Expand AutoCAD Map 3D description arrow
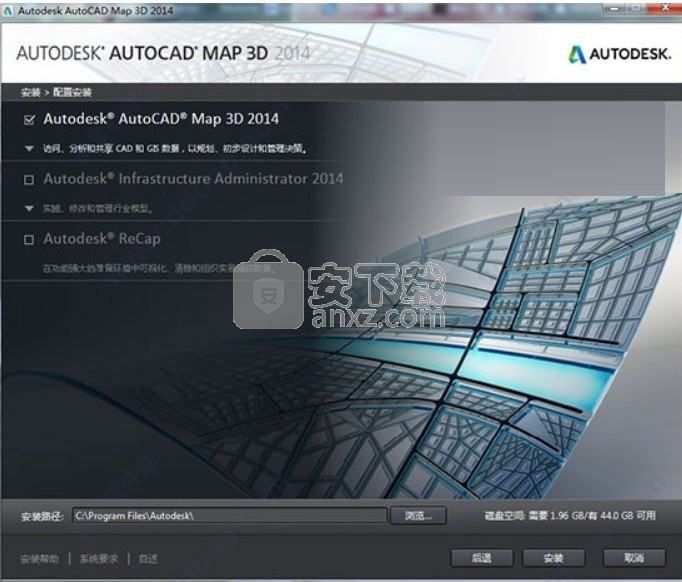 tap(29, 149)
